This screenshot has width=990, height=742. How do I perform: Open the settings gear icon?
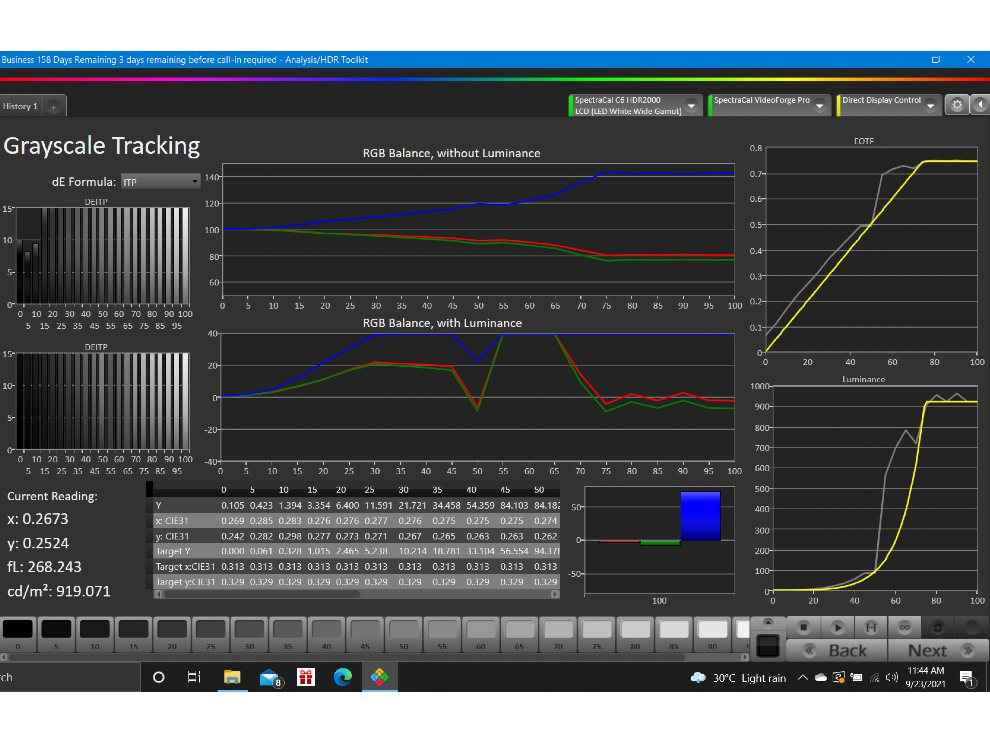957,105
